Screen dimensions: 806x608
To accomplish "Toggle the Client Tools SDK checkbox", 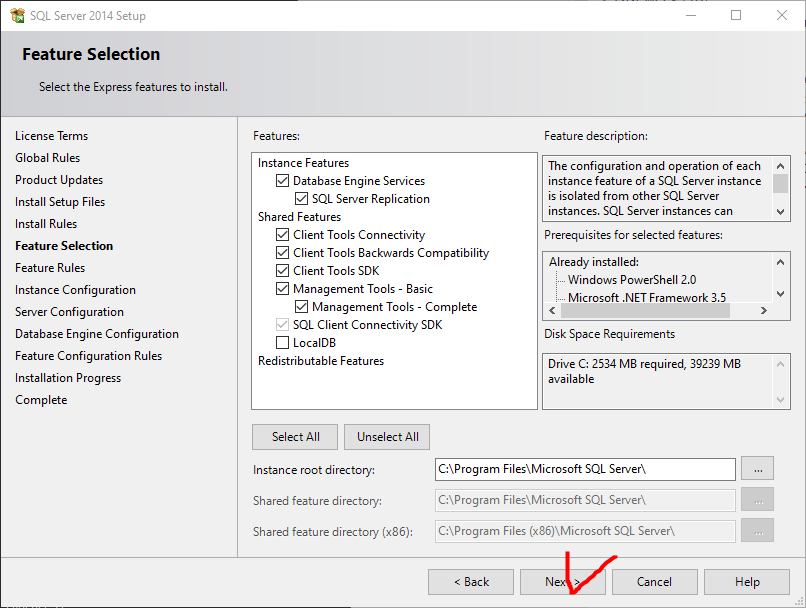I will click(x=282, y=271).
